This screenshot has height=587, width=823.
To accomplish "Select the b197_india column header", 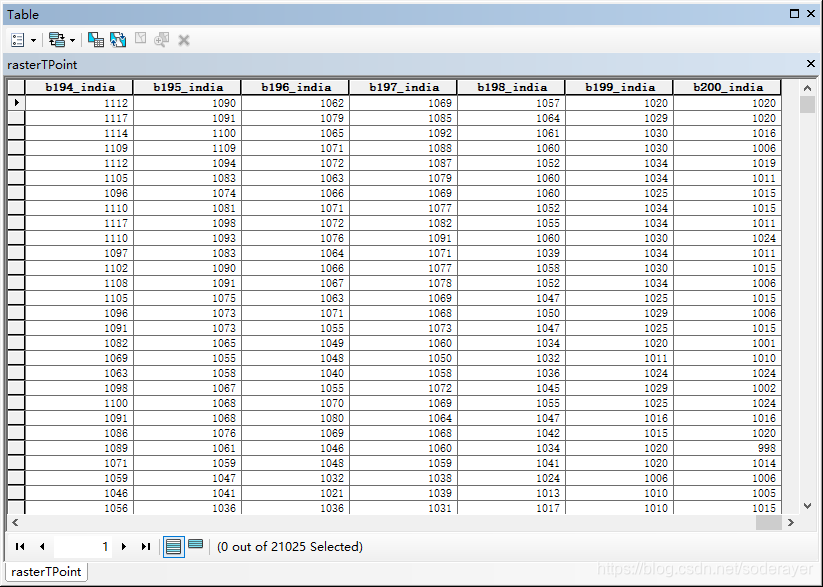I will coord(404,87).
